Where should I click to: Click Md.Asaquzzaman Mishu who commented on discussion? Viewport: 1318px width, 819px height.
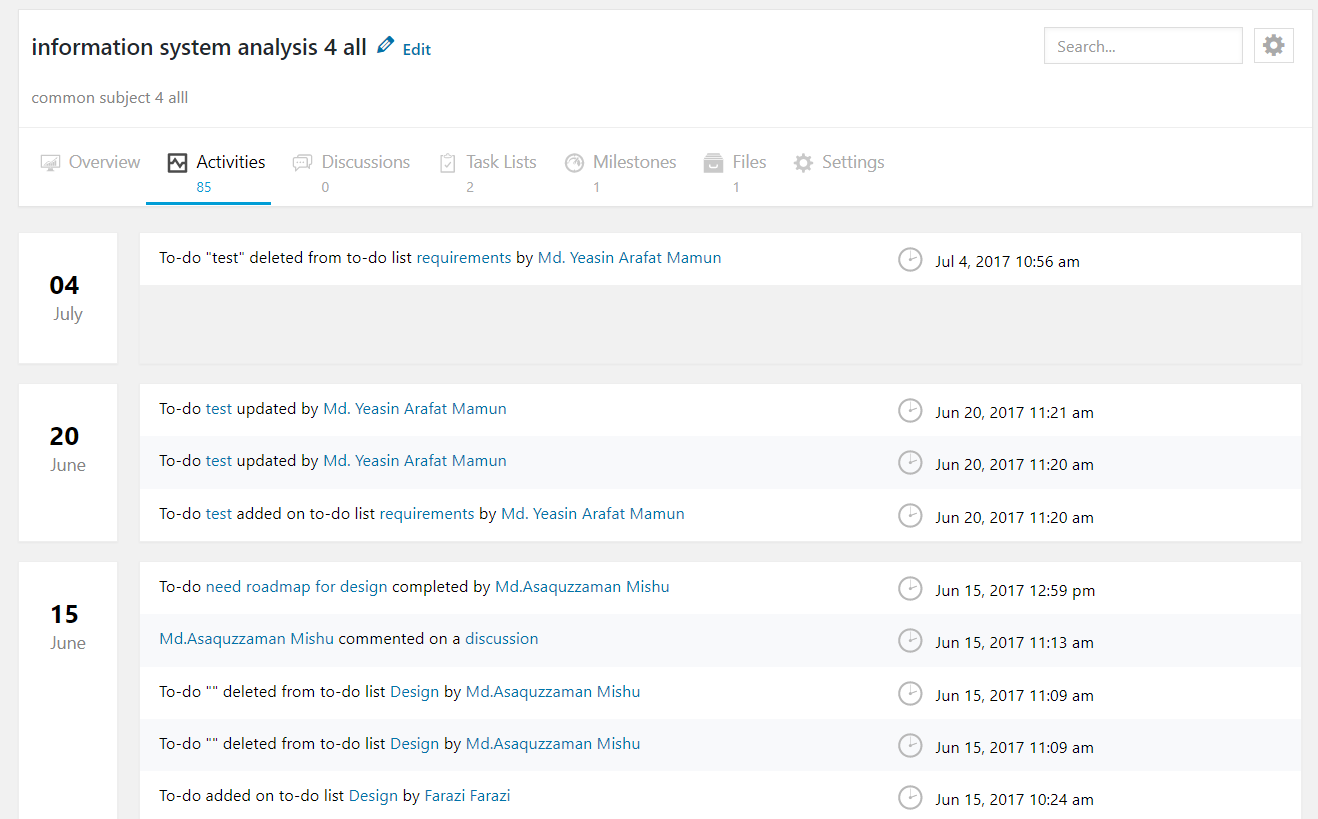click(x=247, y=639)
